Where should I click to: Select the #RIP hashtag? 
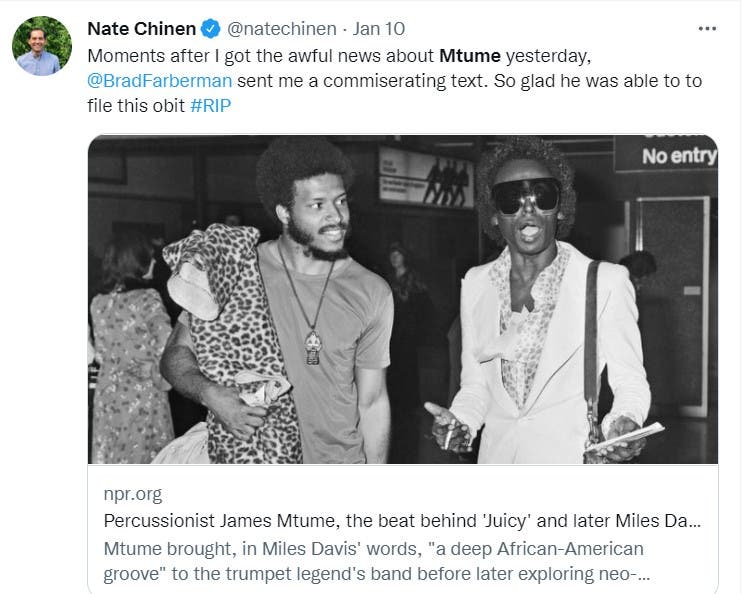pyautogui.click(x=211, y=106)
